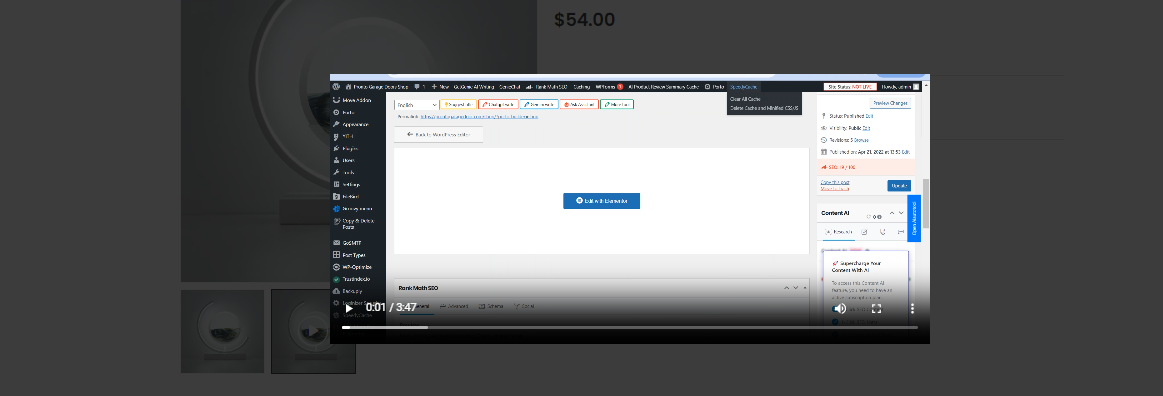This screenshot has width=1163, height=396.
Task: Click Back to WordPress editor button
Action: coord(438,134)
